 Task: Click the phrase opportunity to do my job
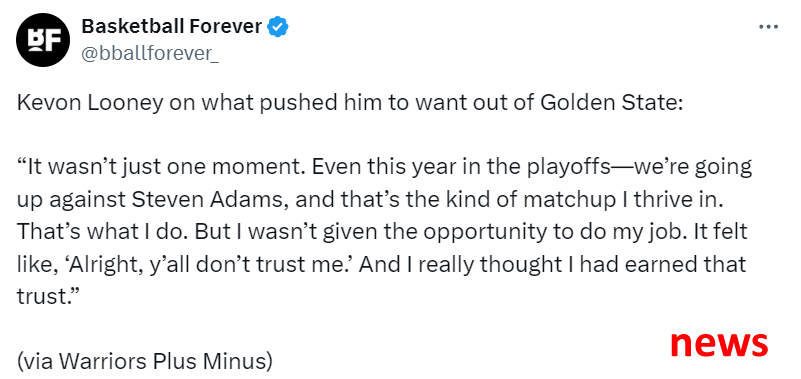click(534, 232)
